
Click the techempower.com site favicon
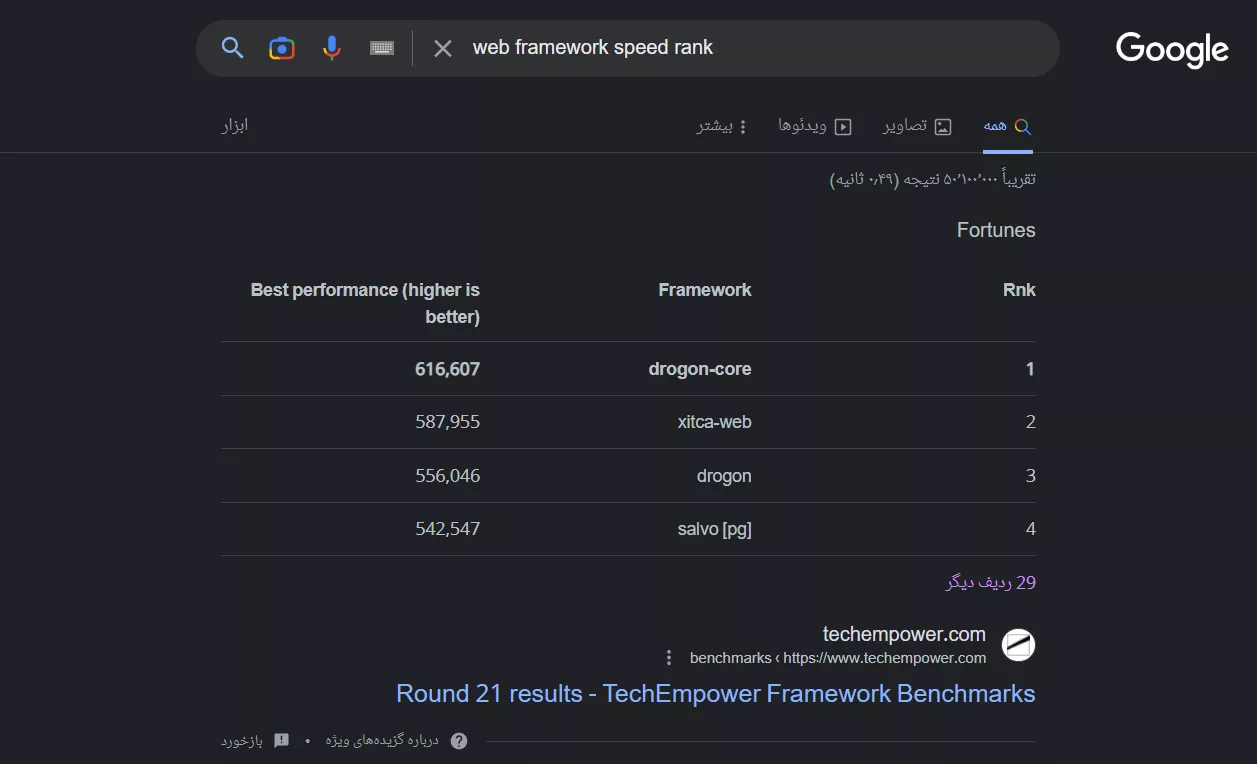(x=1019, y=645)
